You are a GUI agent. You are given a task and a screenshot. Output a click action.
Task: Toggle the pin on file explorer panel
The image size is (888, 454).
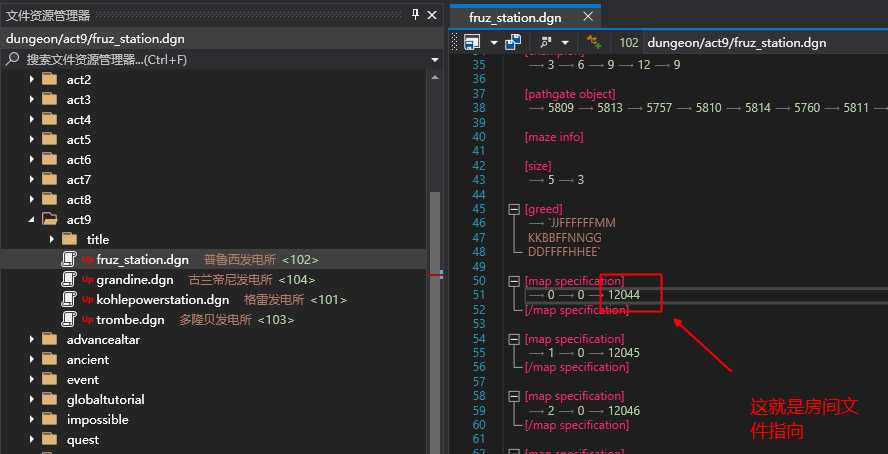(x=416, y=15)
